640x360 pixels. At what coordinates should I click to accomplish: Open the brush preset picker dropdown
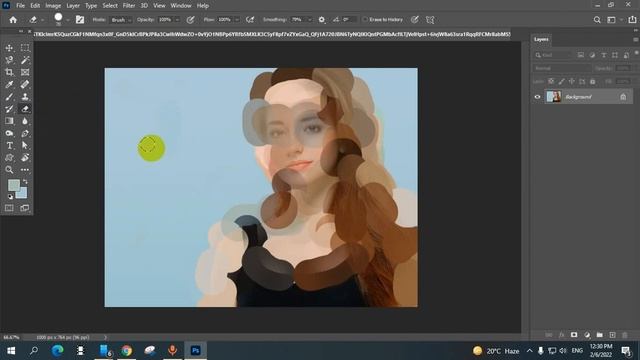pyautogui.click(x=68, y=20)
